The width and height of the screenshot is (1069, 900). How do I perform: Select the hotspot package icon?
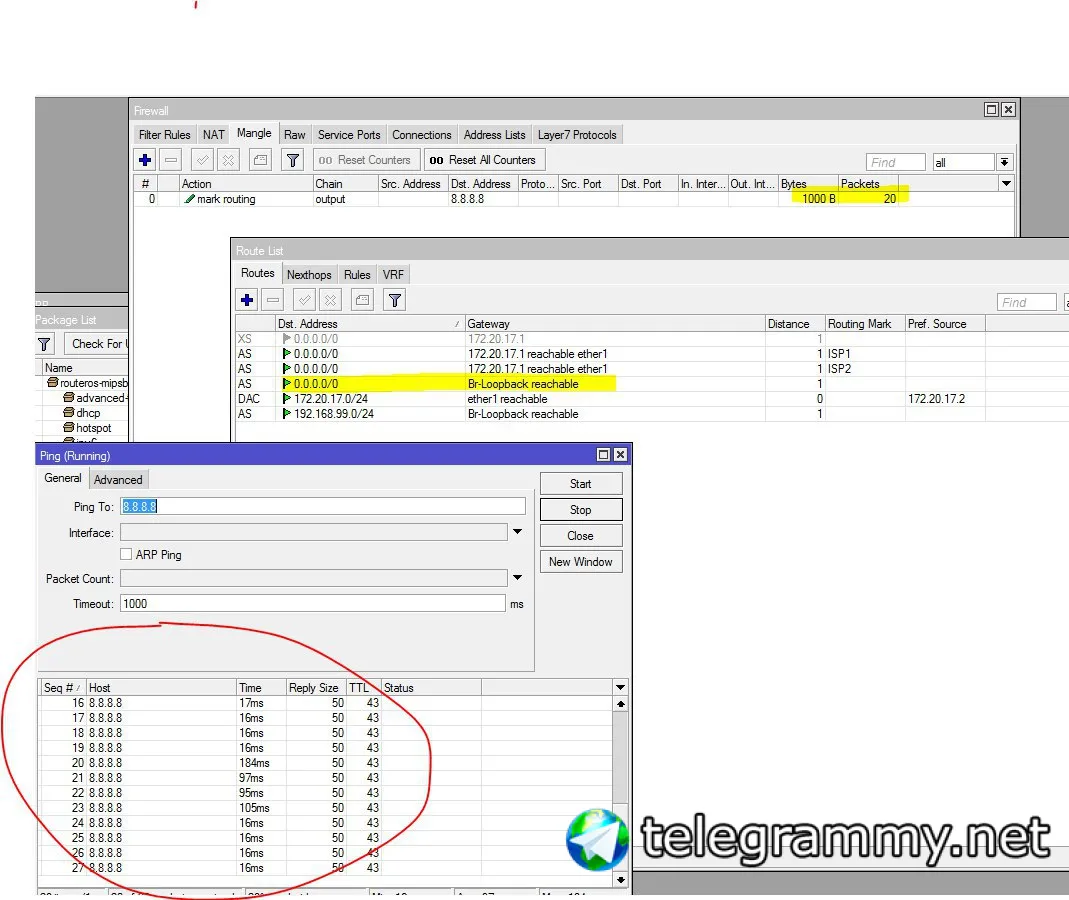pyautogui.click(x=69, y=428)
